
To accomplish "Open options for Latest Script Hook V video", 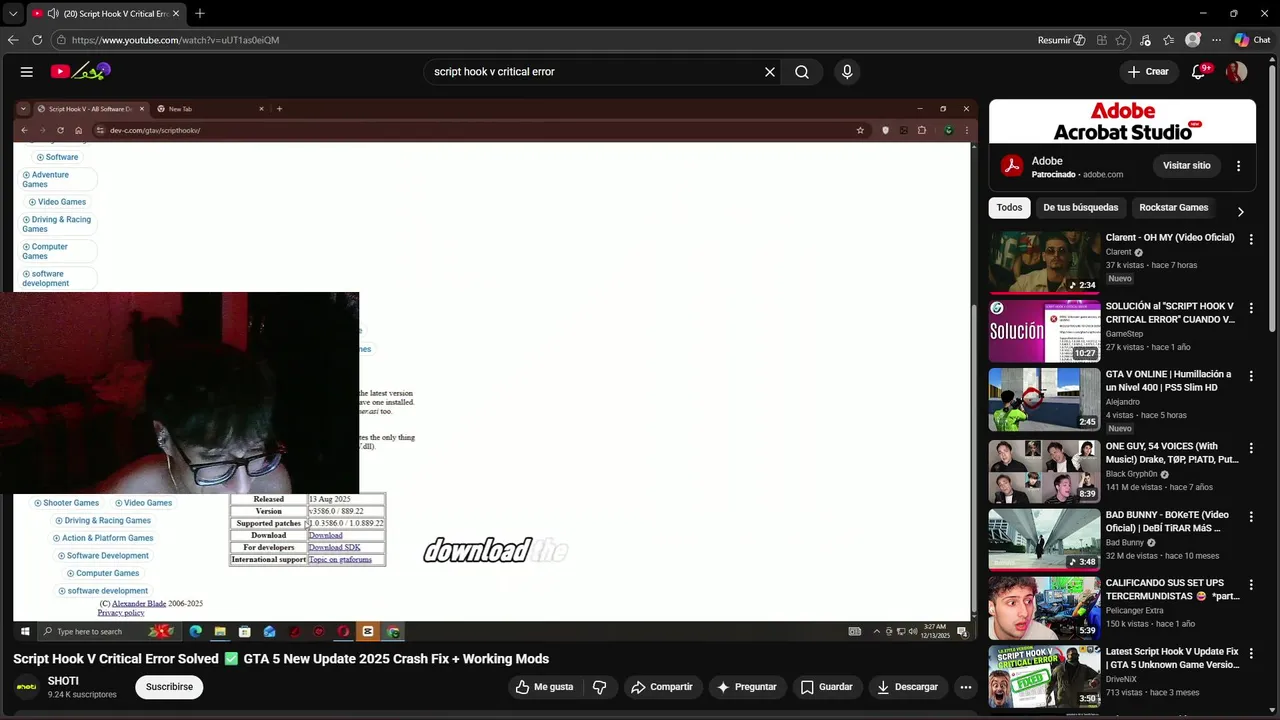I will (x=1251, y=653).
